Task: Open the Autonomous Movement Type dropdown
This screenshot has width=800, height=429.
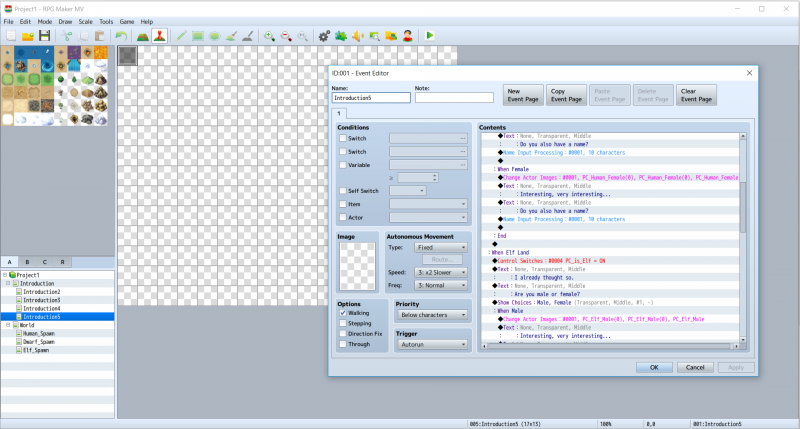Action: tap(441, 247)
